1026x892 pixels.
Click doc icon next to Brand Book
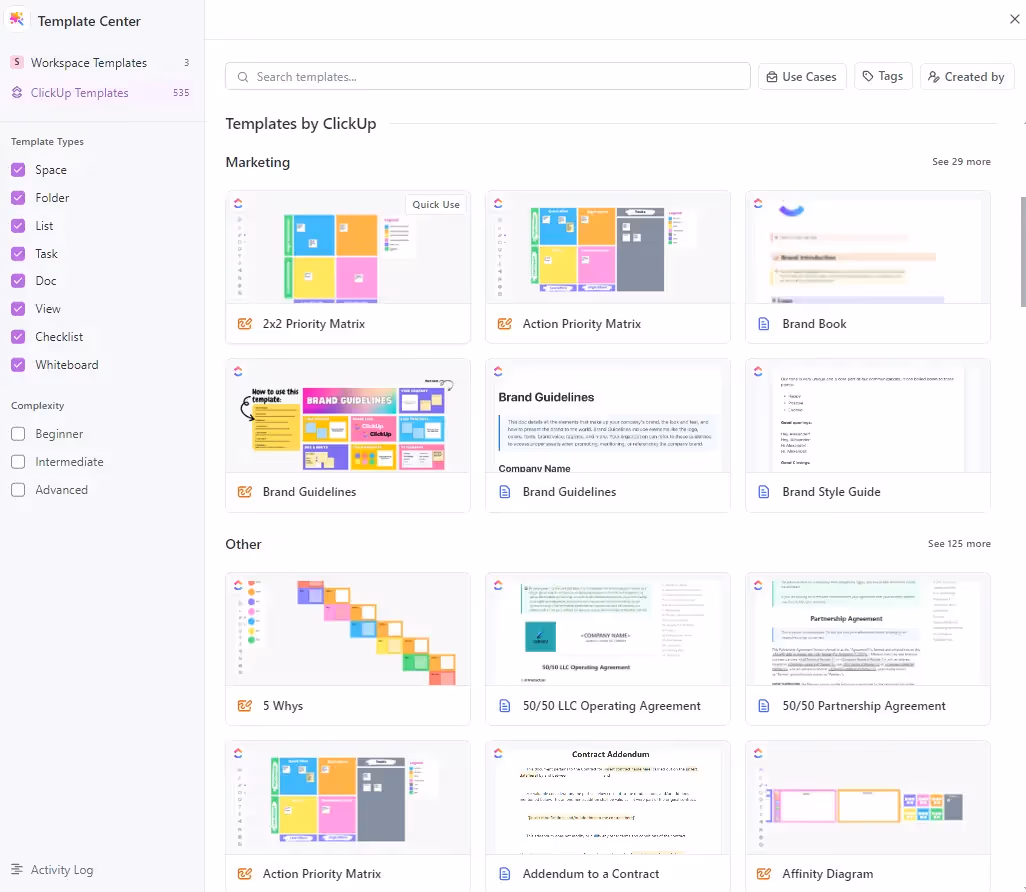pyautogui.click(x=765, y=324)
